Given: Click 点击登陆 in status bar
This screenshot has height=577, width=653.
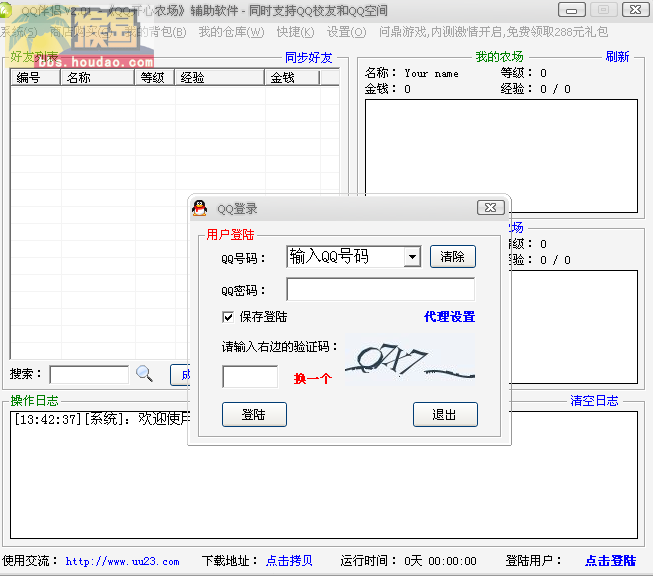Looking at the screenshot, I should (611, 561).
